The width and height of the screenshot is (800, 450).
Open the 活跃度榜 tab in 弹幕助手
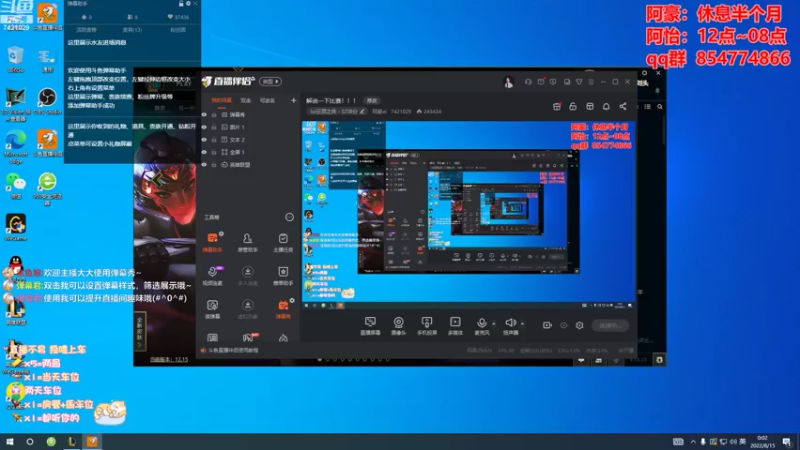(86, 30)
